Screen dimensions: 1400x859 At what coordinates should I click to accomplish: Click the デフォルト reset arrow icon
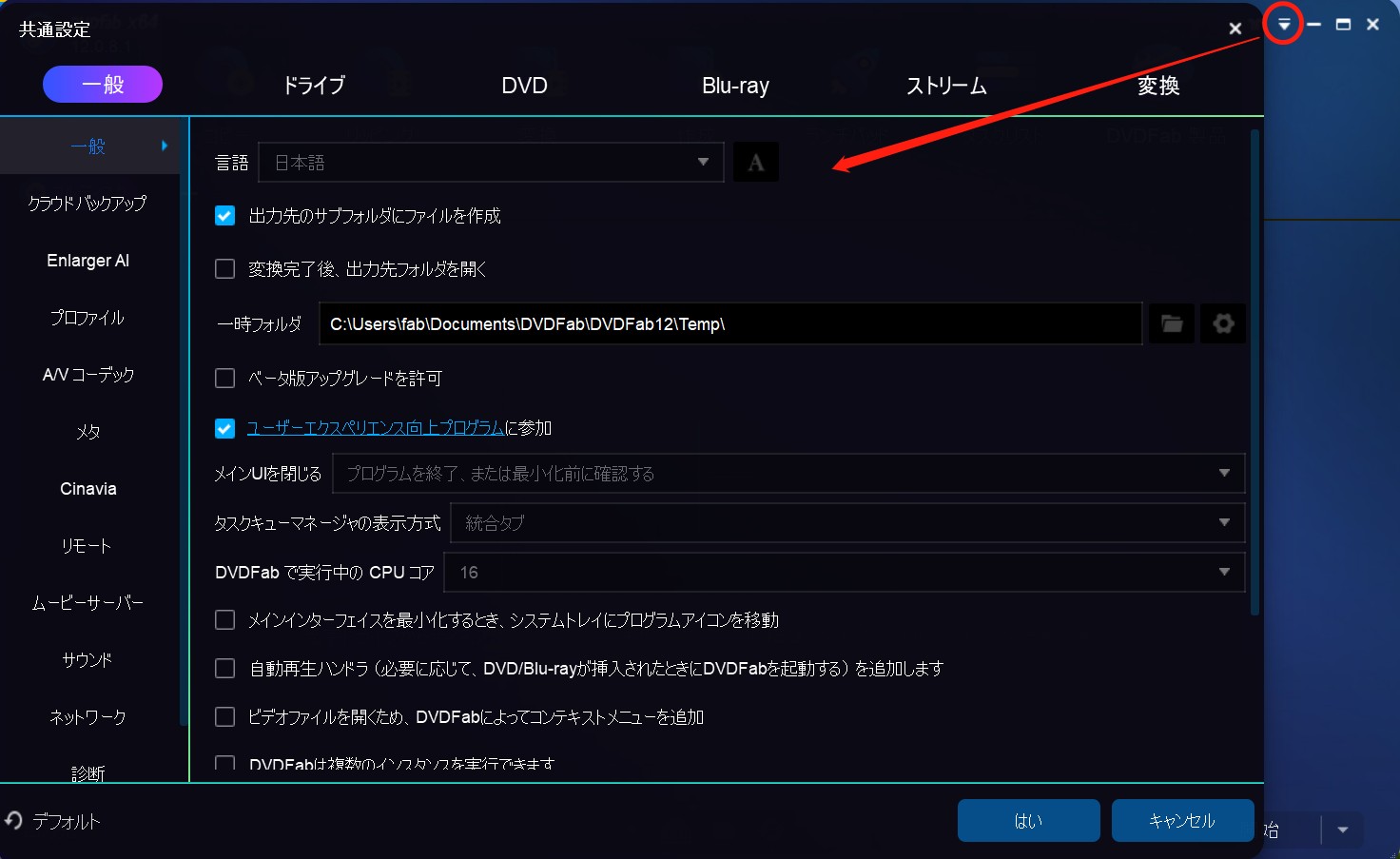tap(13, 820)
